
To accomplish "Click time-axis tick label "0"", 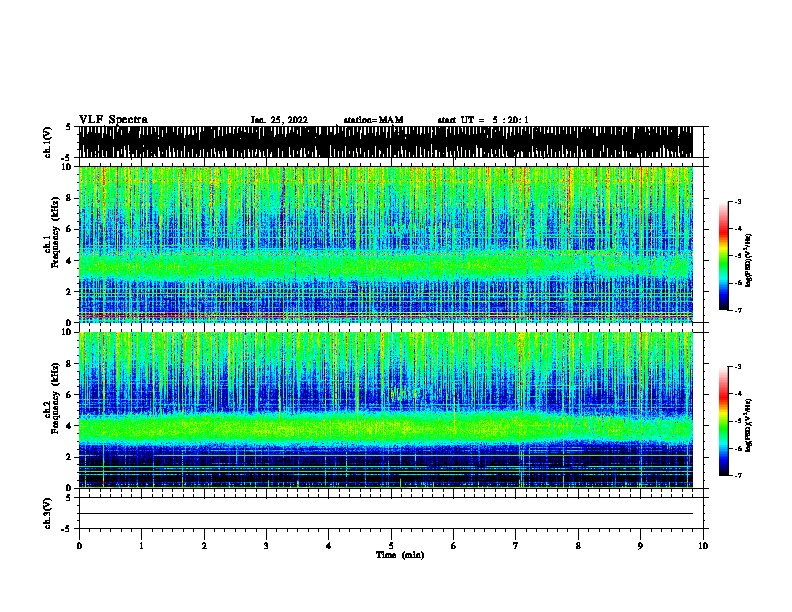I will 79,546.
